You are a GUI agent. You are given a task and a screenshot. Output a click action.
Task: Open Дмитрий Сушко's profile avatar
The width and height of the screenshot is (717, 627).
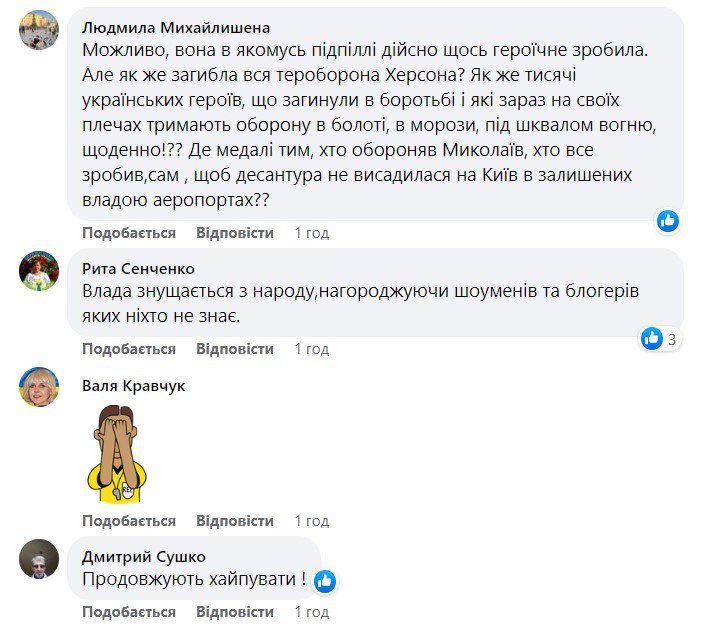click(x=40, y=559)
